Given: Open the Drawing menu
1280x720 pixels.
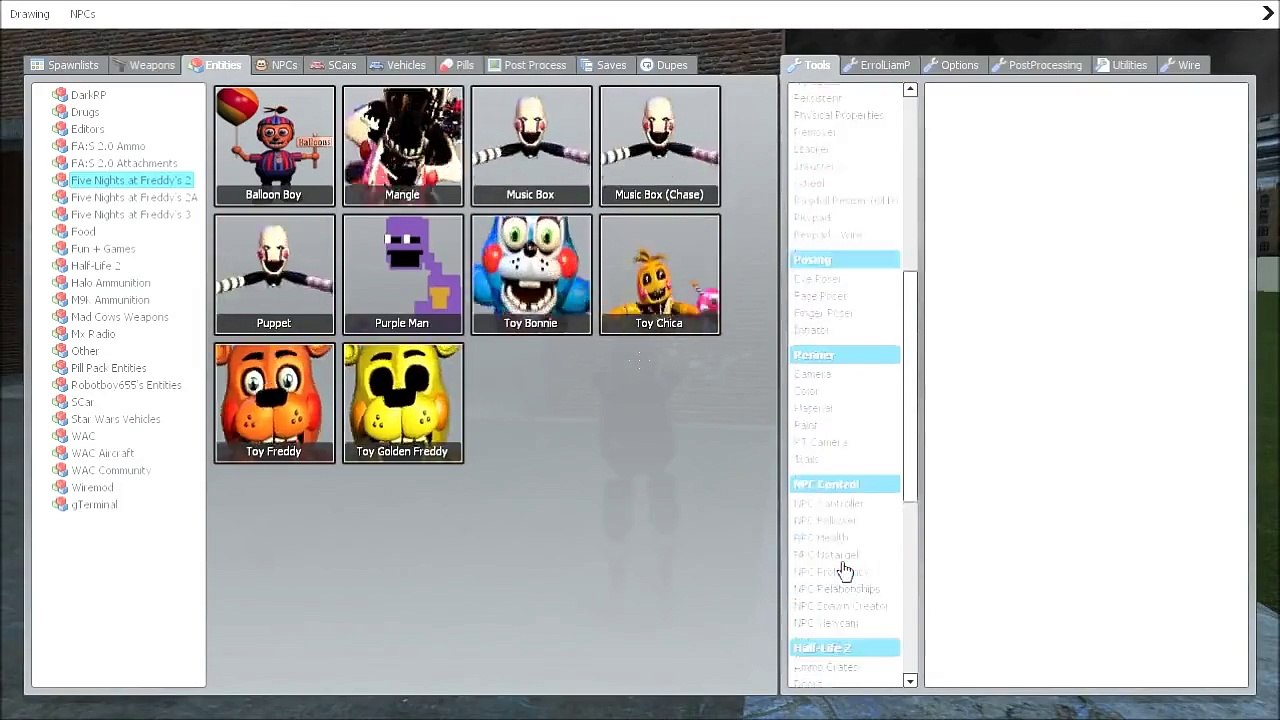Looking at the screenshot, I should click(x=30, y=14).
